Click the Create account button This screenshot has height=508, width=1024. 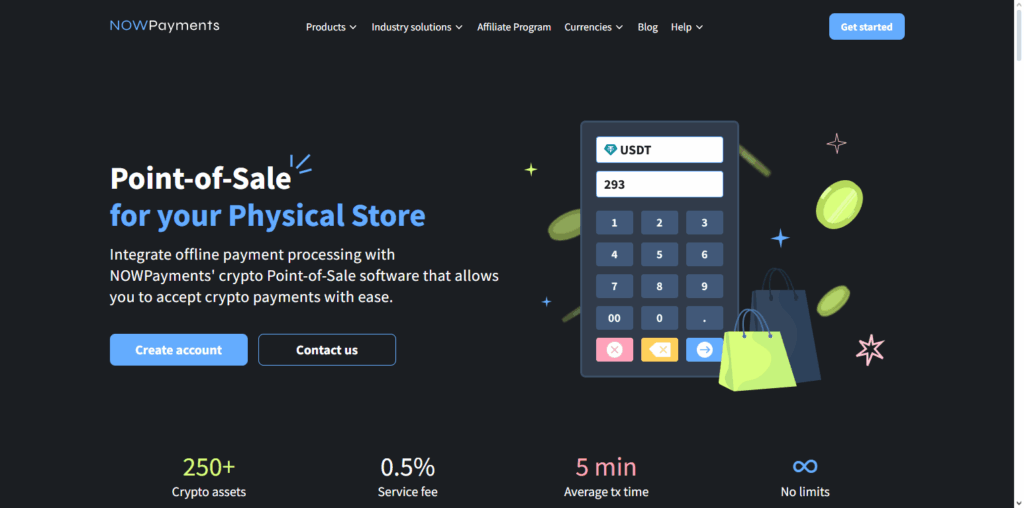tap(178, 350)
